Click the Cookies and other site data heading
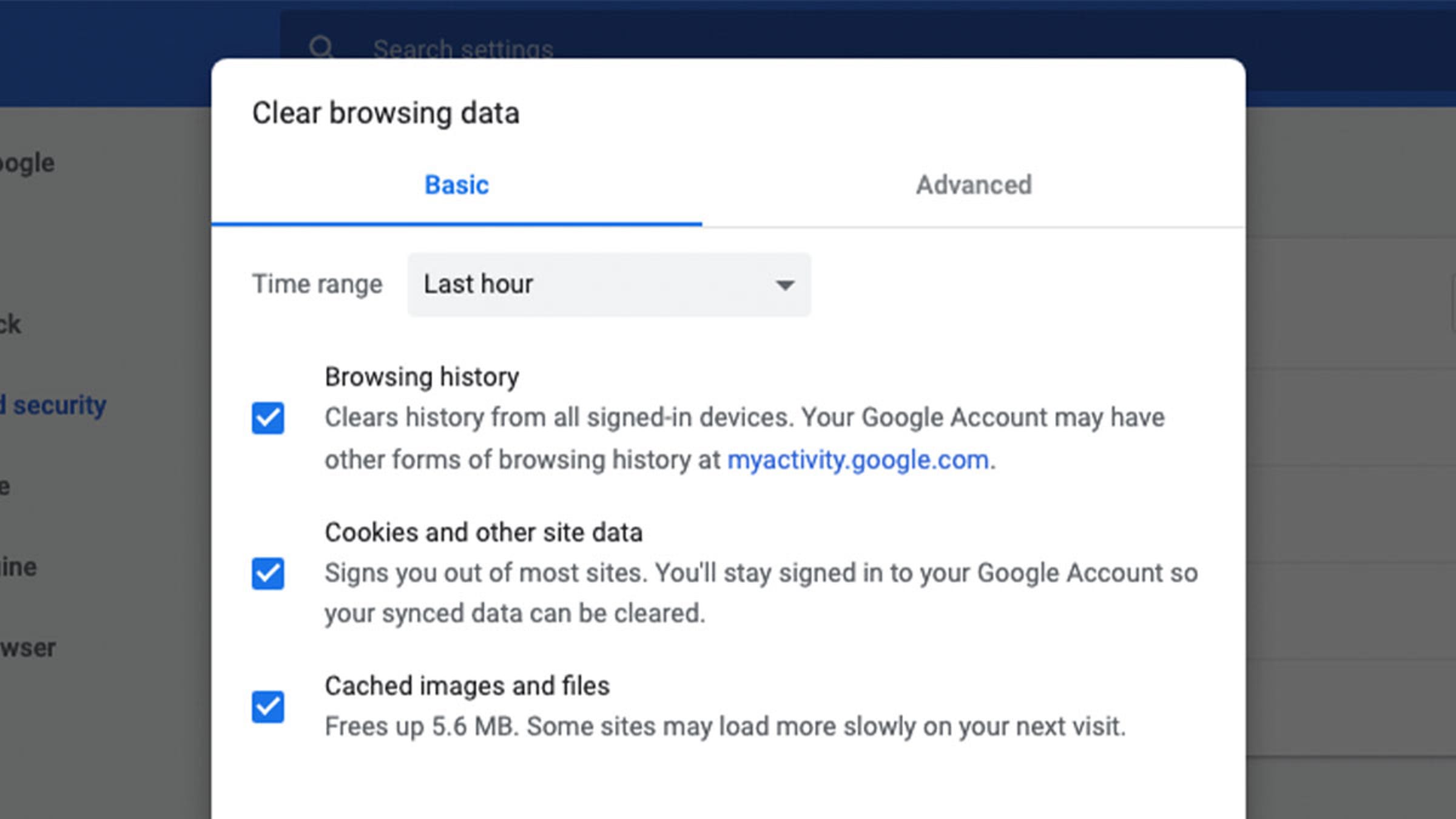 click(483, 533)
